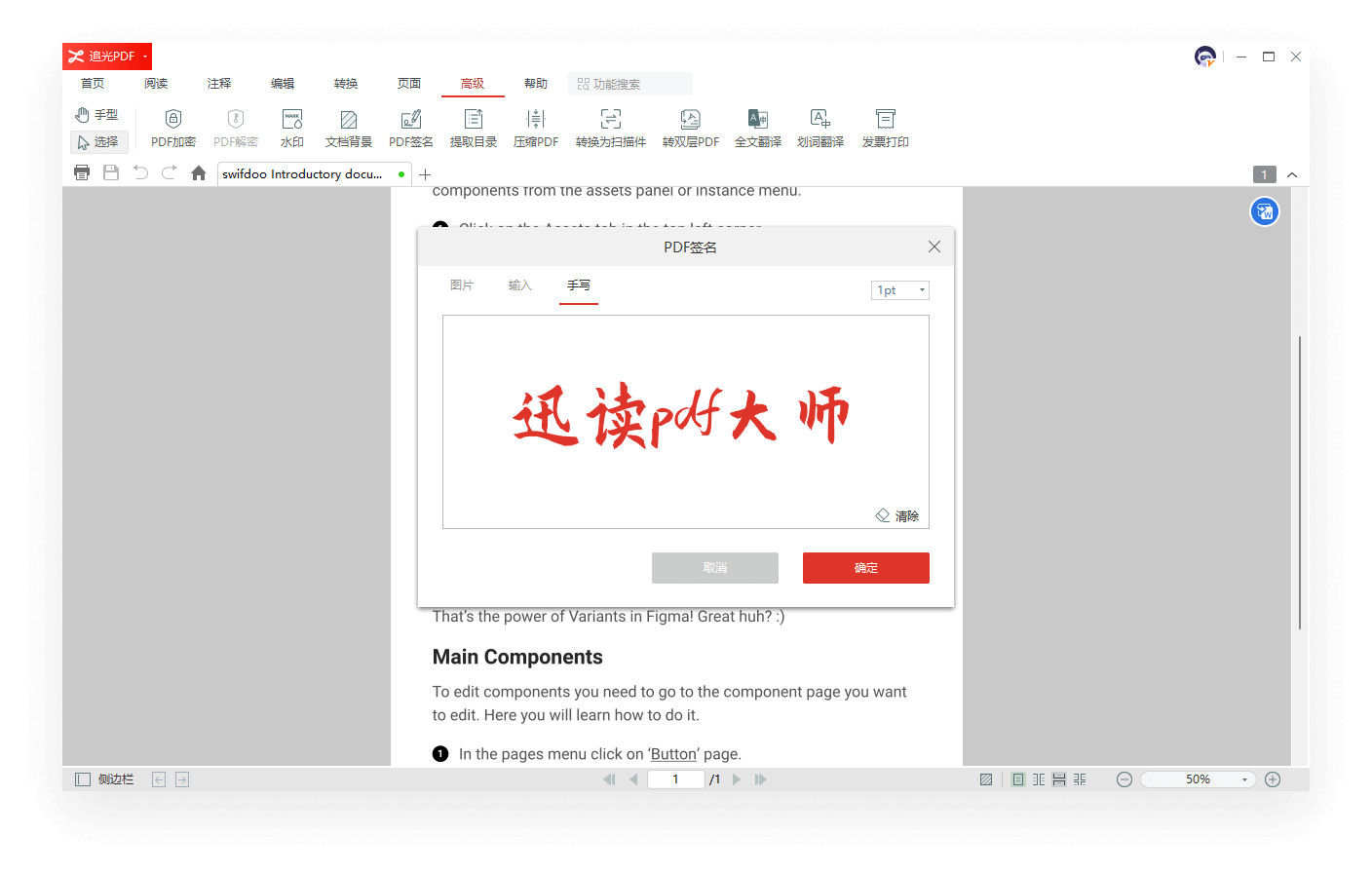
Task: Confirm signature with the red 确定 button
Action: (x=865, y=568)
